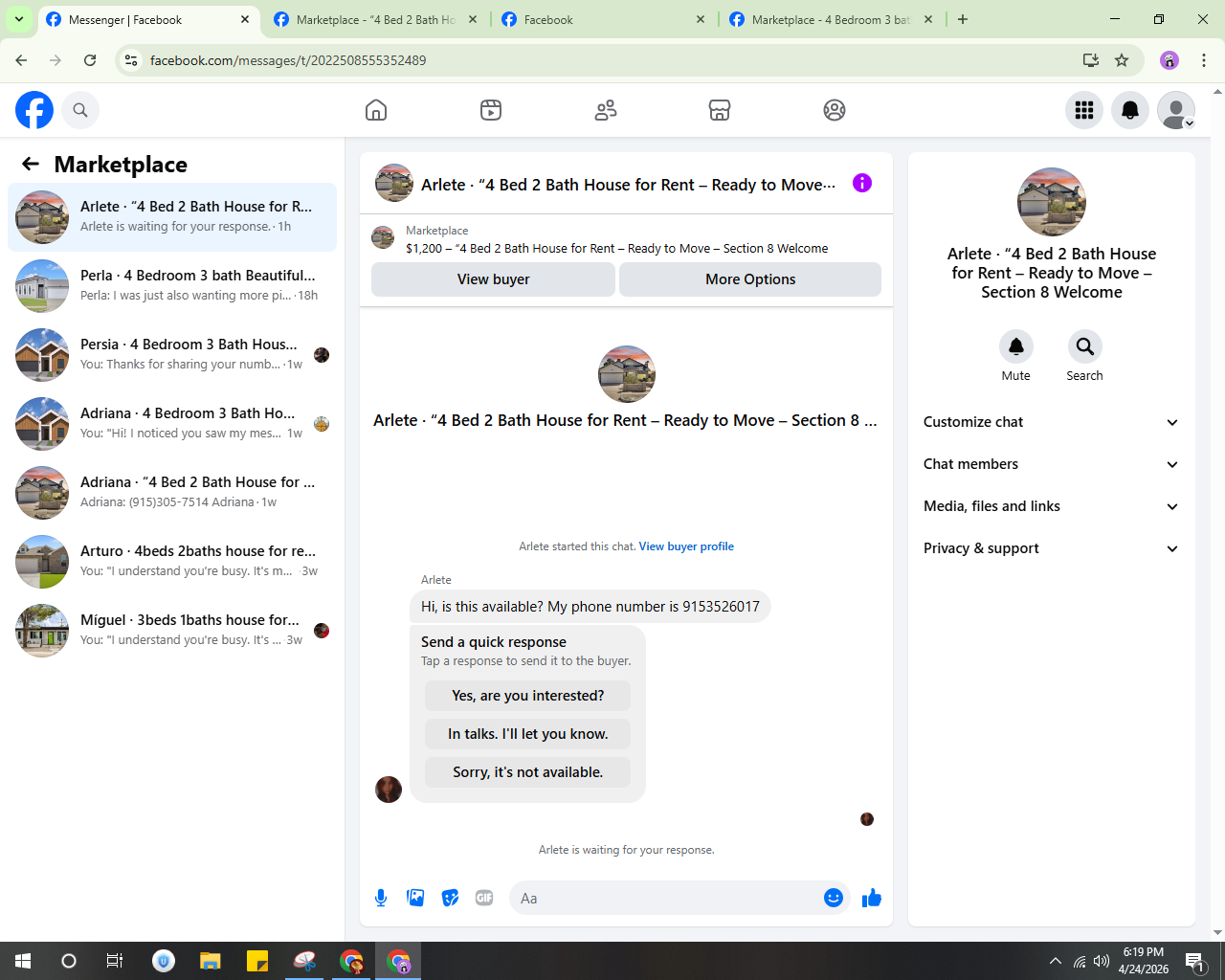Image resolution: width=1225 pixels, height=980 pixels.
Task: Expand the Customize chat section
Action: pyautogui.click(x=1052, y=422)
